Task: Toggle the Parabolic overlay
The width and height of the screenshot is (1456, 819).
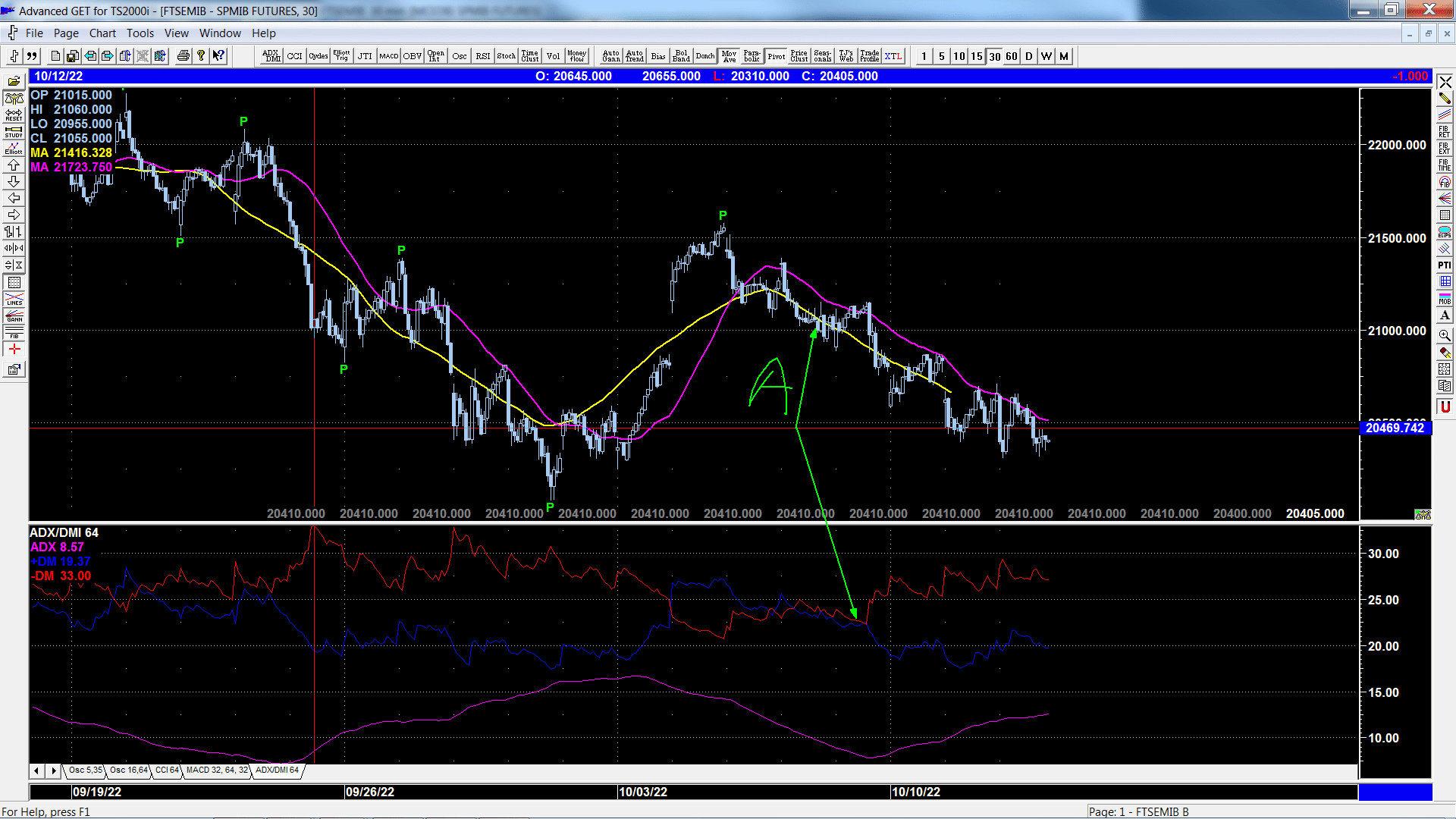Action: (x=752, y=56)
